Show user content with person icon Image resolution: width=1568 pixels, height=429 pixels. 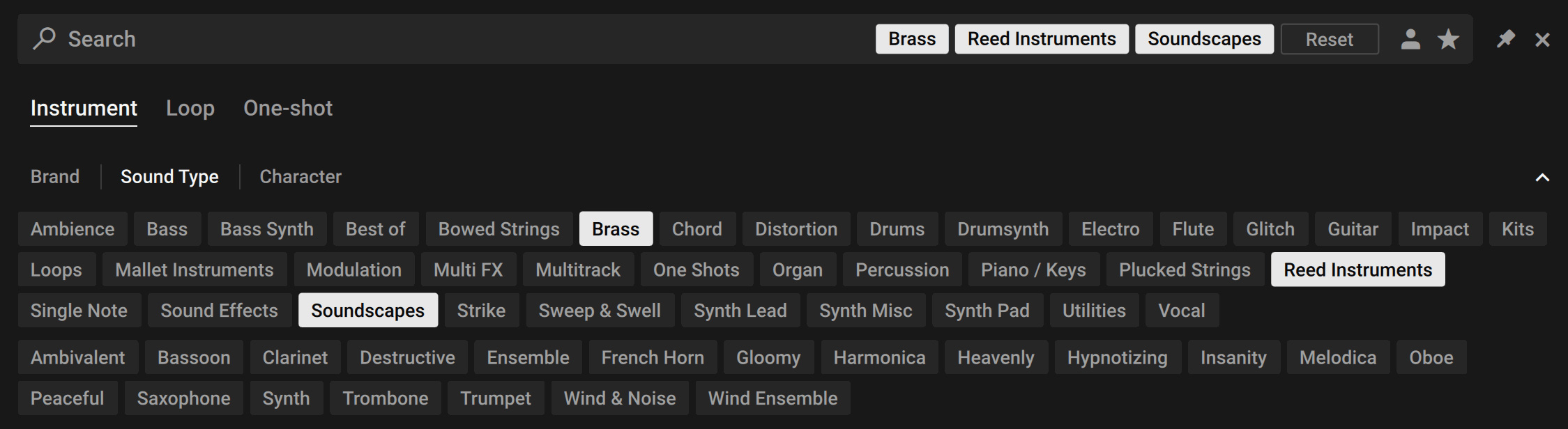[1410, 39]
